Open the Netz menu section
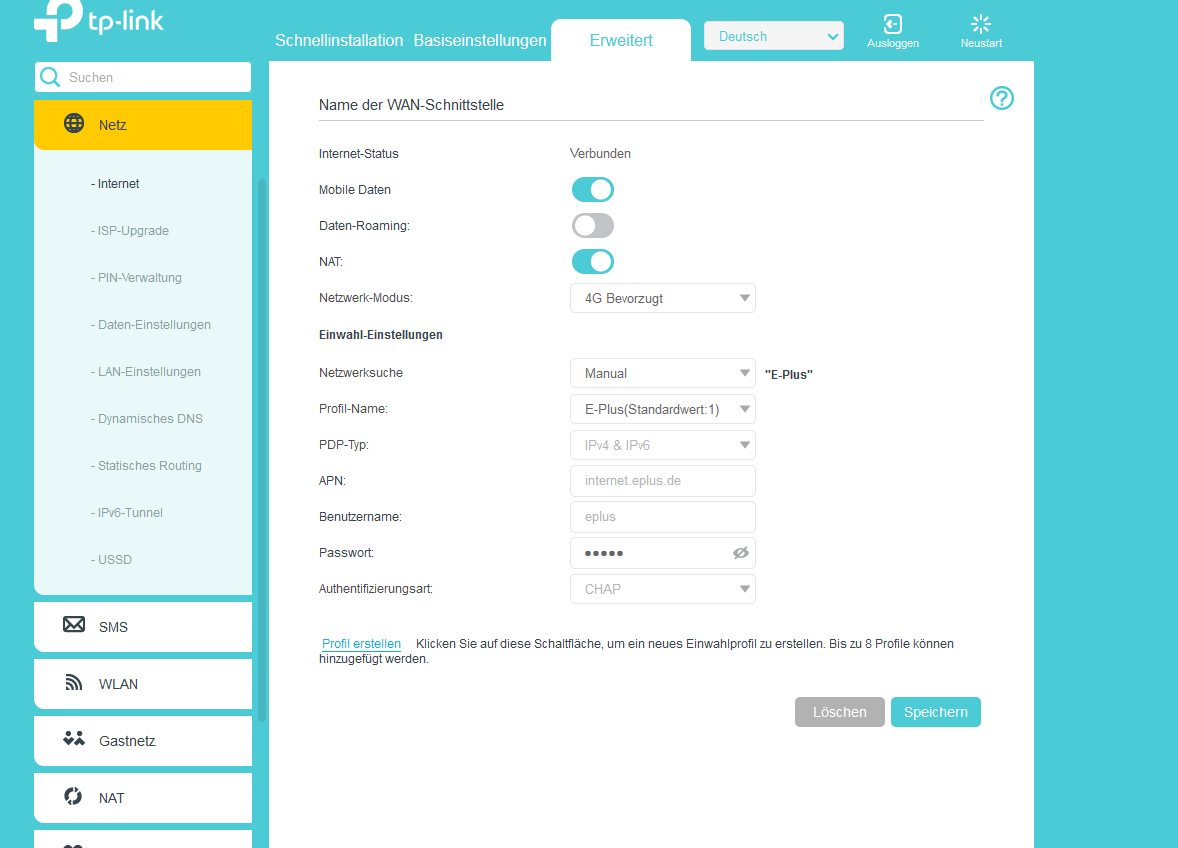 tap(143, 125)
